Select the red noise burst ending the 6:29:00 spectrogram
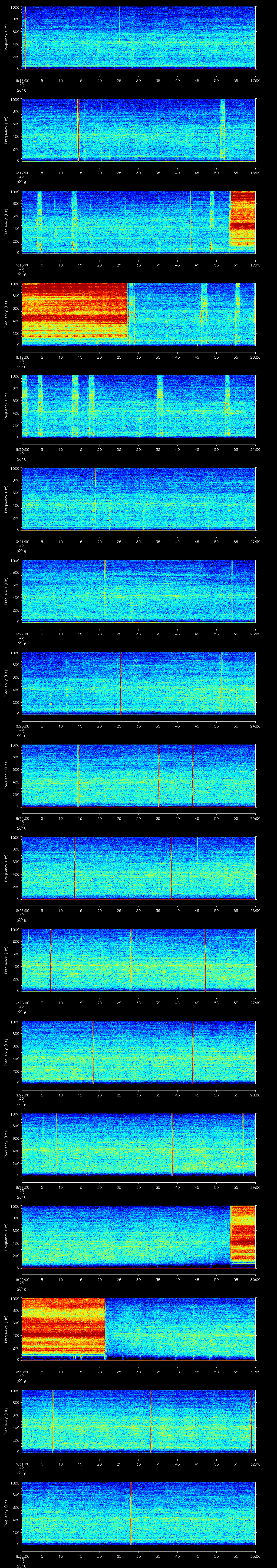The width and height of the screenshot is (277, 1568). click(243, 1233)
